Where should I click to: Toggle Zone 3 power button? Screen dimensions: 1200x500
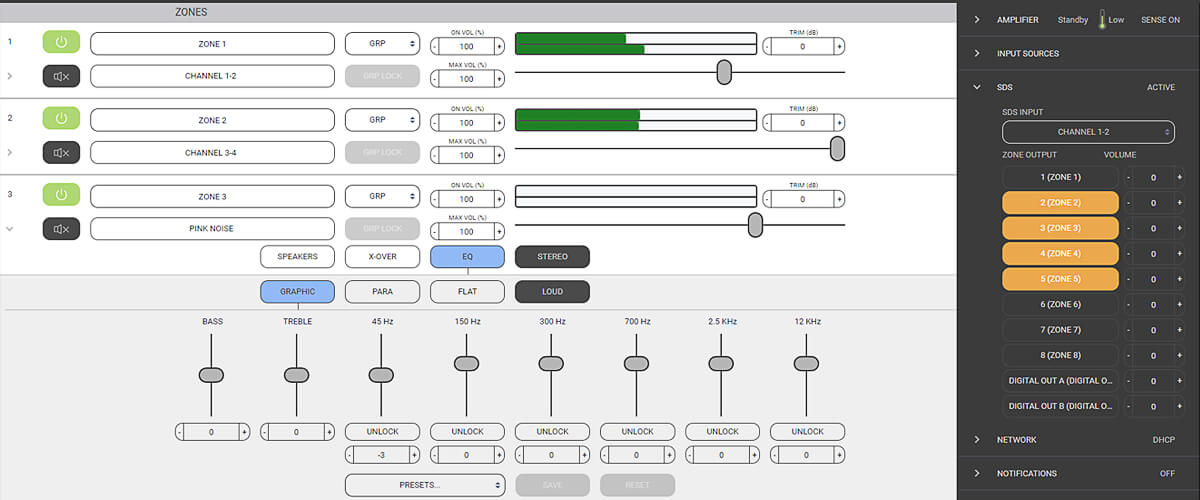[61, 196]
